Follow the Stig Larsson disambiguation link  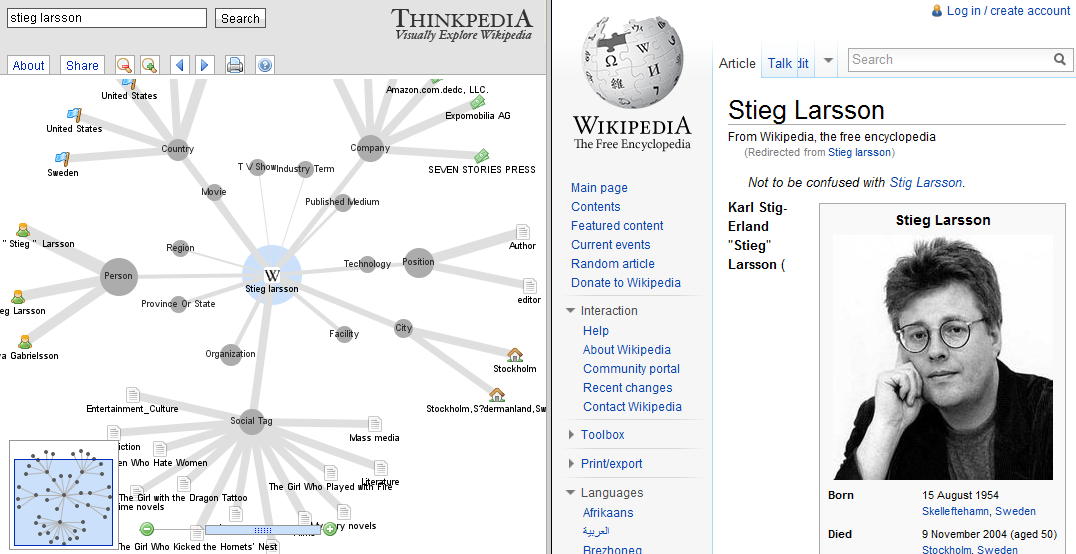coord(926,182)
